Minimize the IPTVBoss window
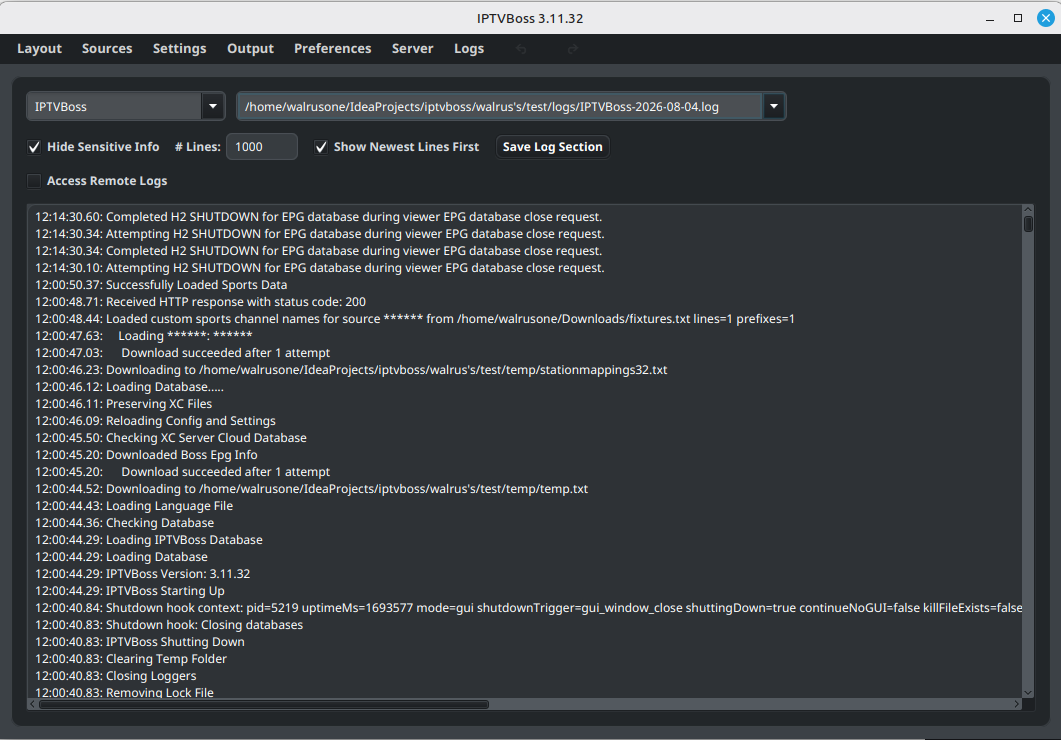Viewport: 1061px width, 740px height. [x=990, y=18]
